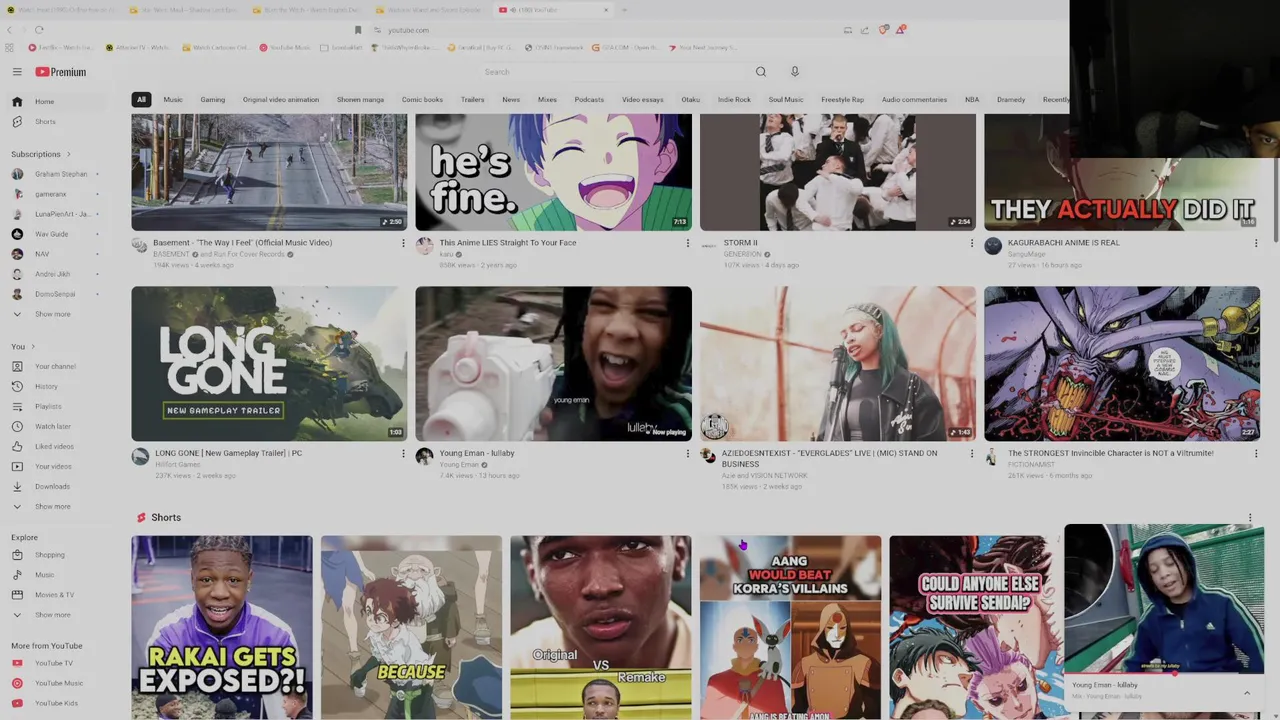Click the YouTube Premium logo

tap(61, 72)
